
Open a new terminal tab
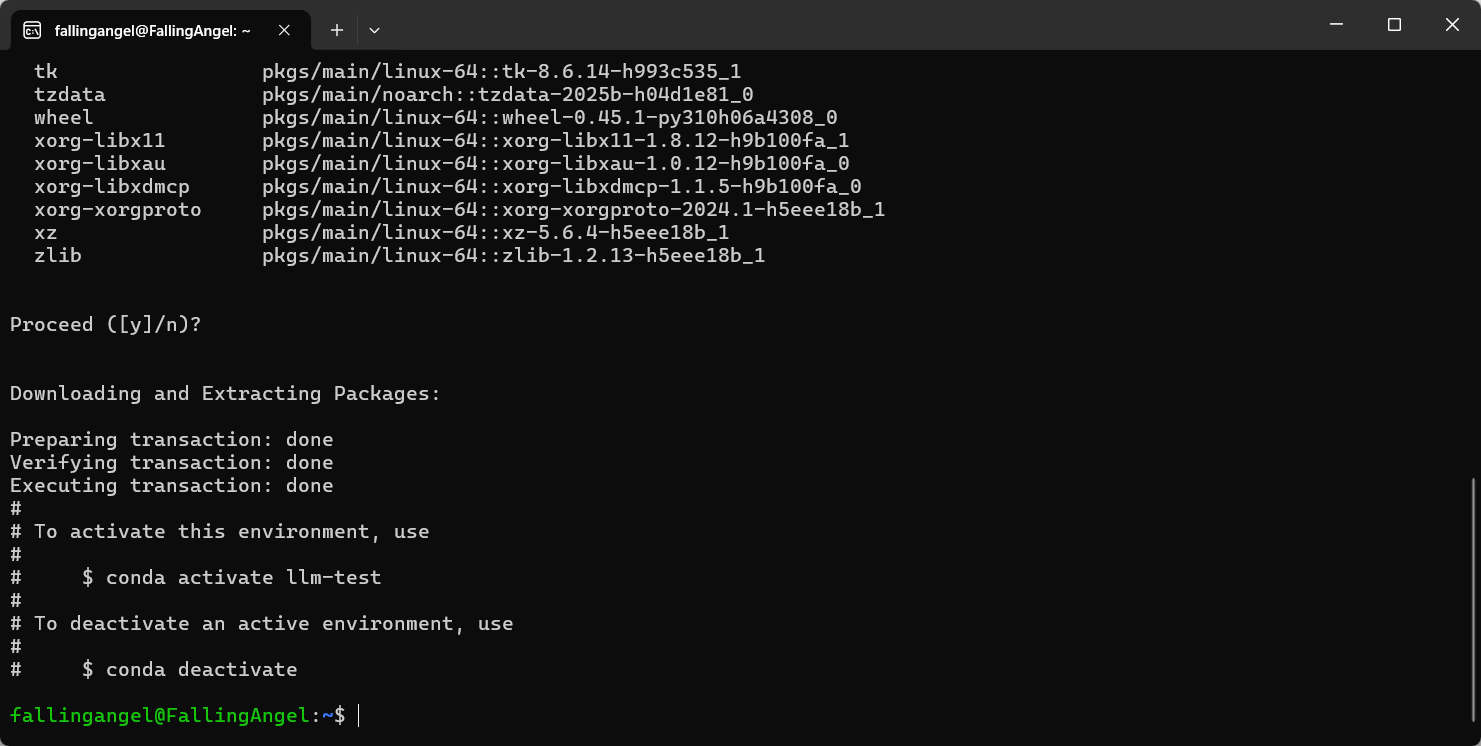point(337,30)
